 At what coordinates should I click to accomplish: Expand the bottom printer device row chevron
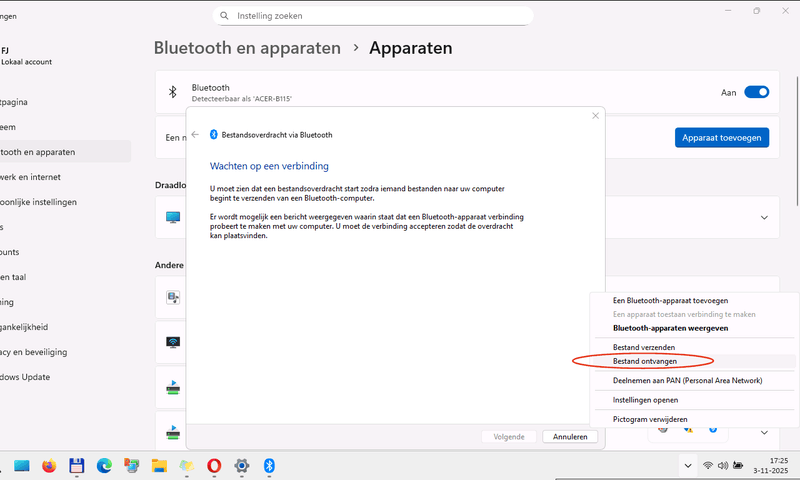point(764,433)
